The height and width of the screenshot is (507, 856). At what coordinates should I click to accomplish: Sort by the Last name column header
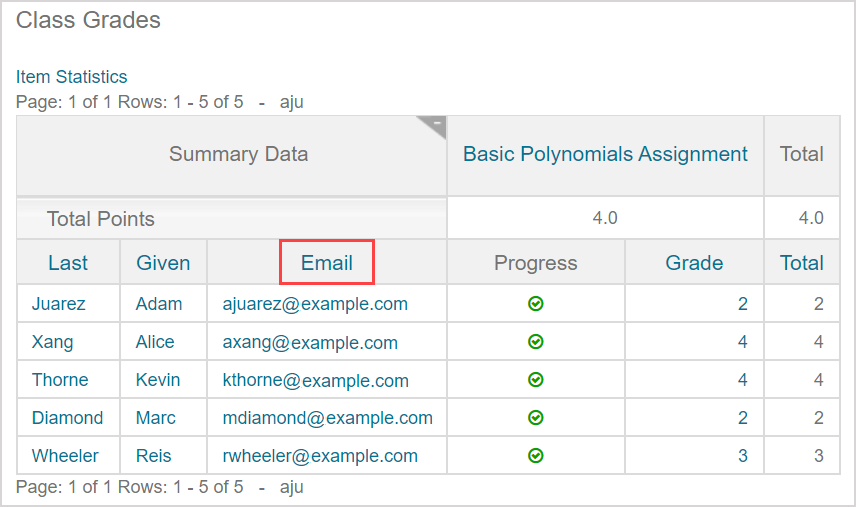click(x=68, y=263)
